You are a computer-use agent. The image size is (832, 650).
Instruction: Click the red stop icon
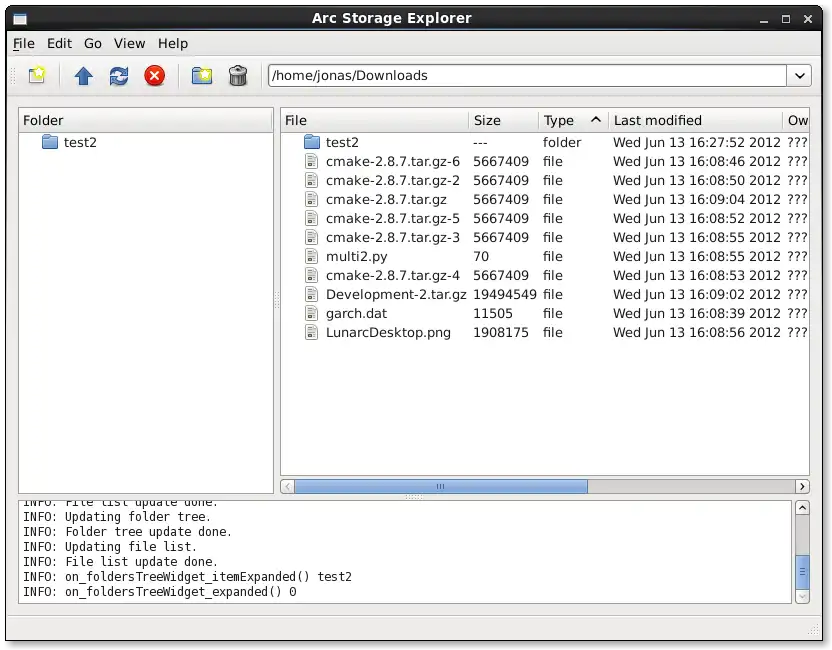155,76
